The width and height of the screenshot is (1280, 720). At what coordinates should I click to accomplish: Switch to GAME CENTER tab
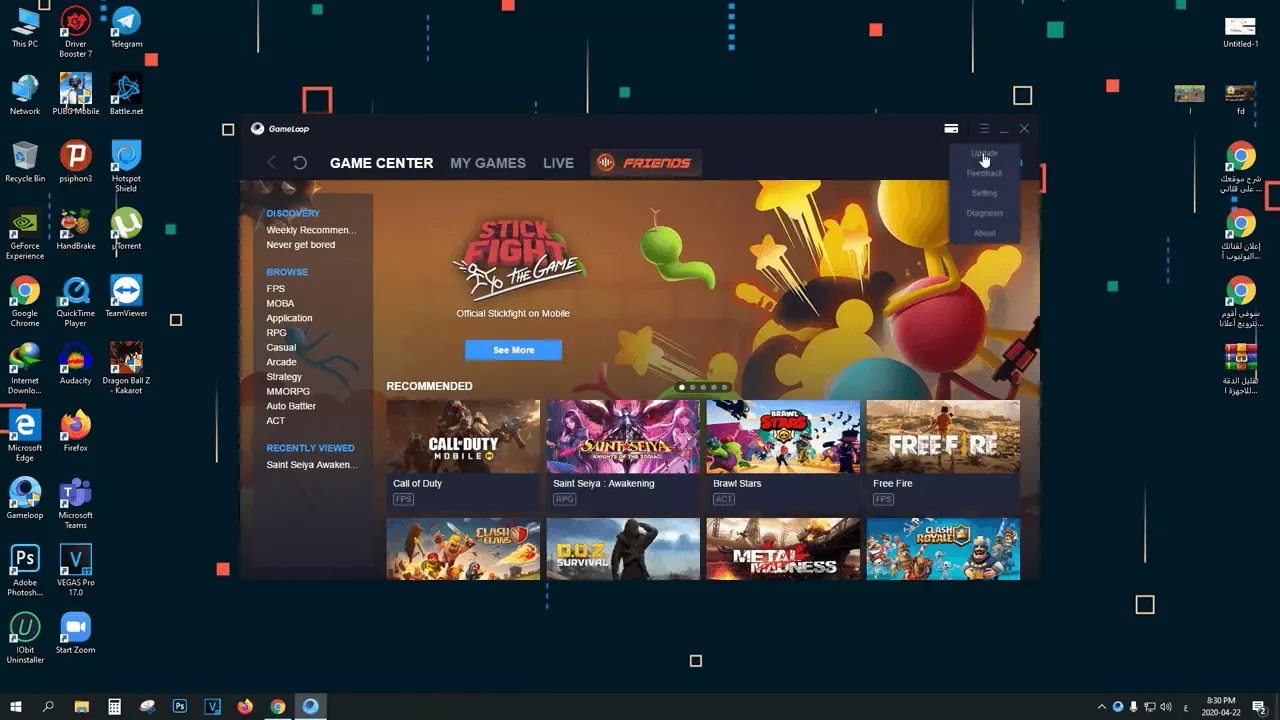pos(381,163)
